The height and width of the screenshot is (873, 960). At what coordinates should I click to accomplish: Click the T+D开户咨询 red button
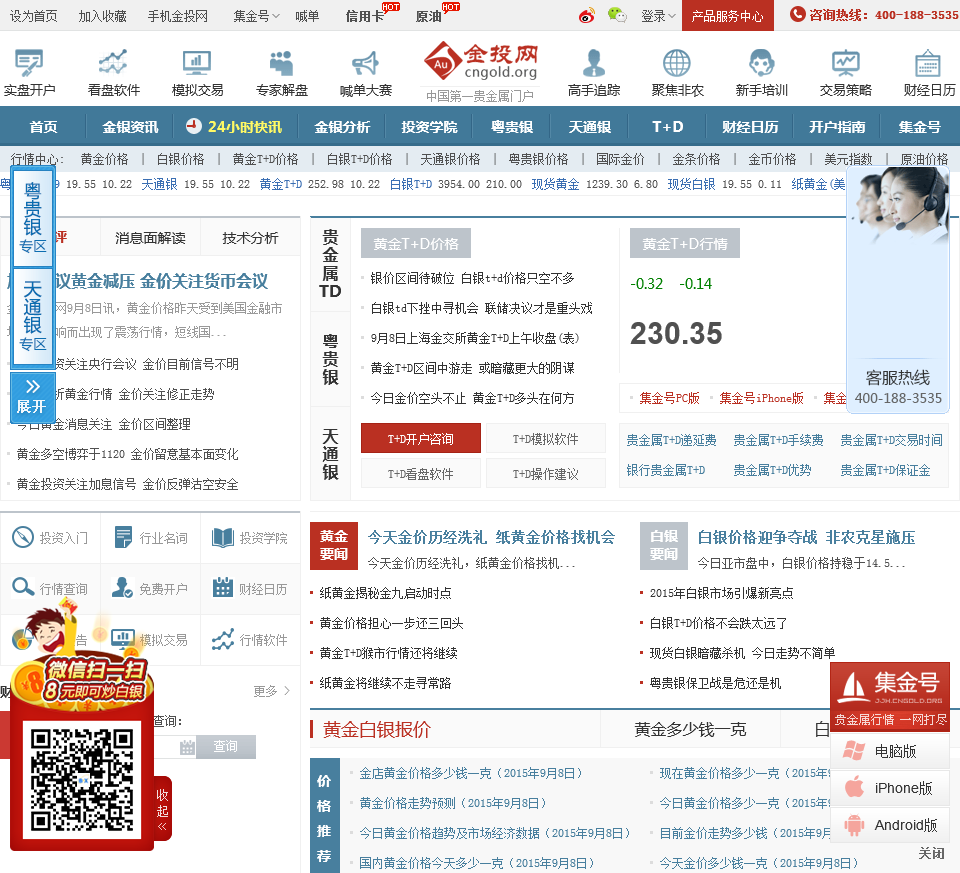(421, 438)
